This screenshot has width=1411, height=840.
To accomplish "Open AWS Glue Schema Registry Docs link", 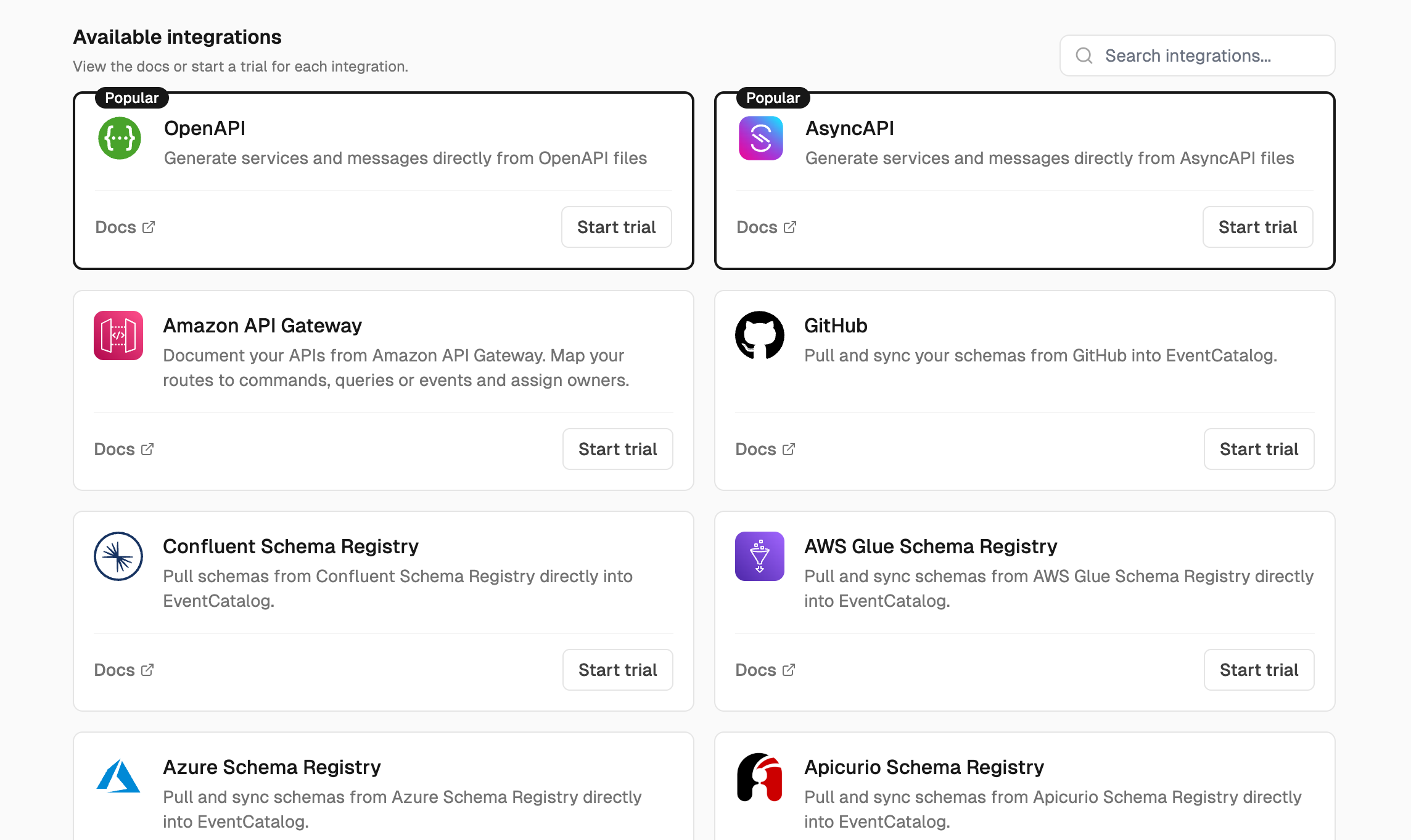I will (x=765, y=670).
